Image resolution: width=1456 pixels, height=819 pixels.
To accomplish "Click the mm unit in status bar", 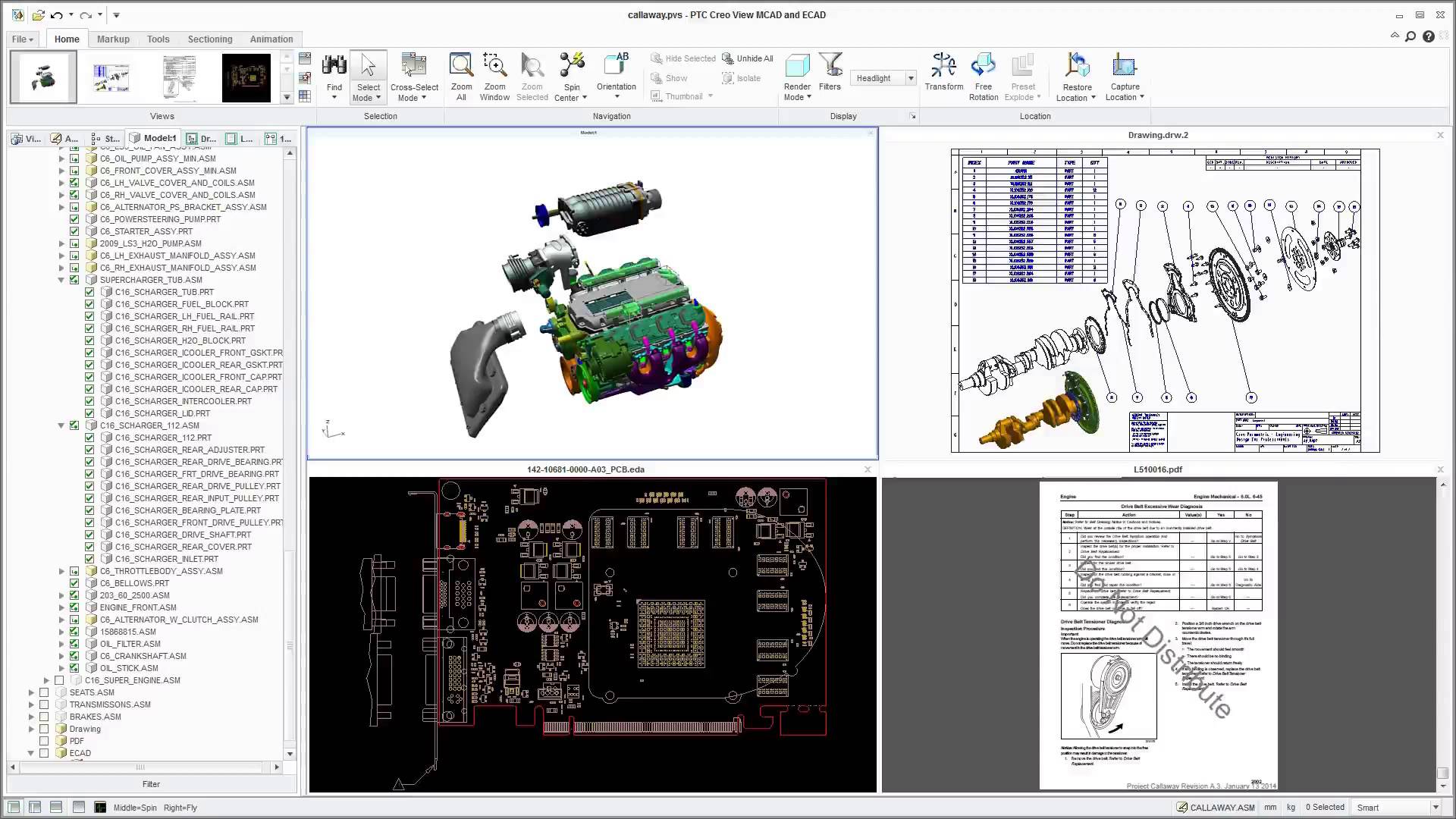I will (1270, 807).
